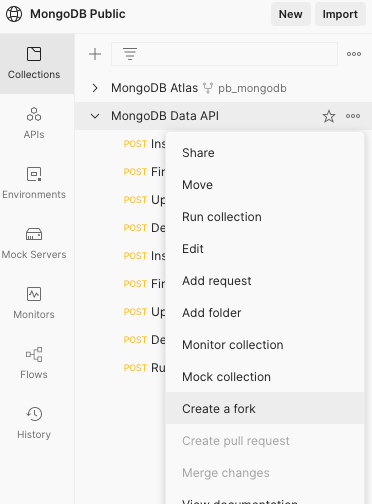Click the pb_mongodb fork label

point(252,88)
